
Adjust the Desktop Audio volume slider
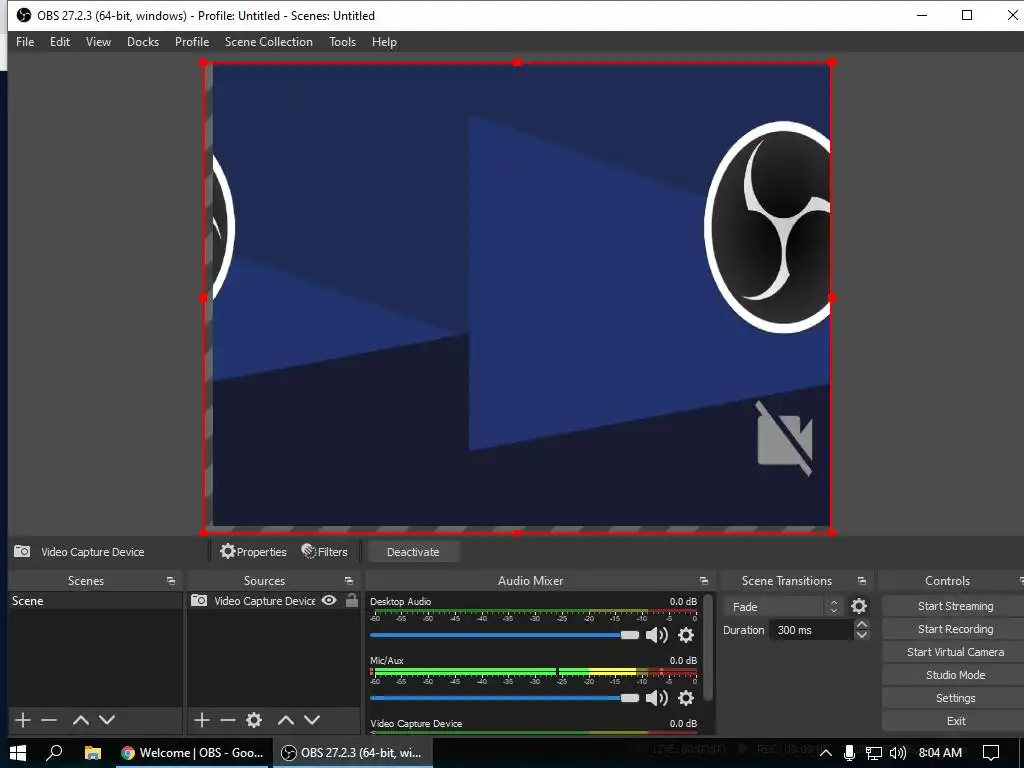tap(504, 635)
